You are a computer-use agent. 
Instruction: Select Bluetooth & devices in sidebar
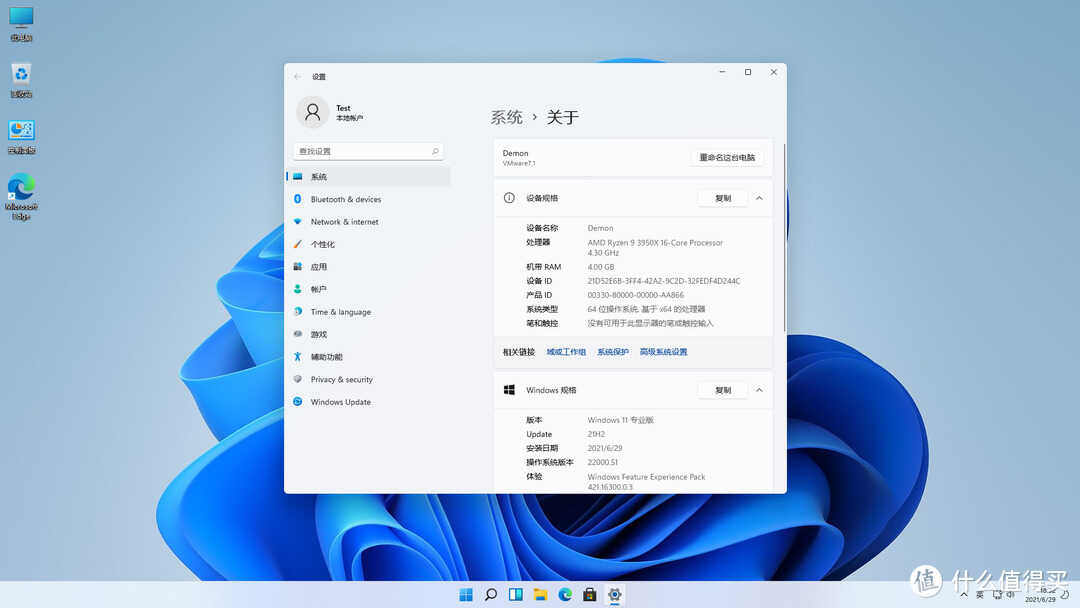coord(345,199)
